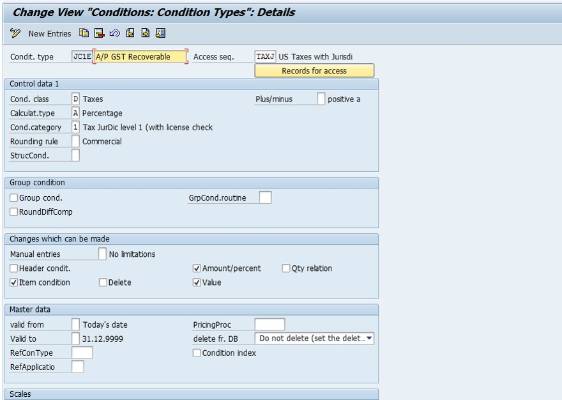This screenshot has width=562, height=400.
Task: Click the Undo change arrow icon
Action: tap(115, 33)
